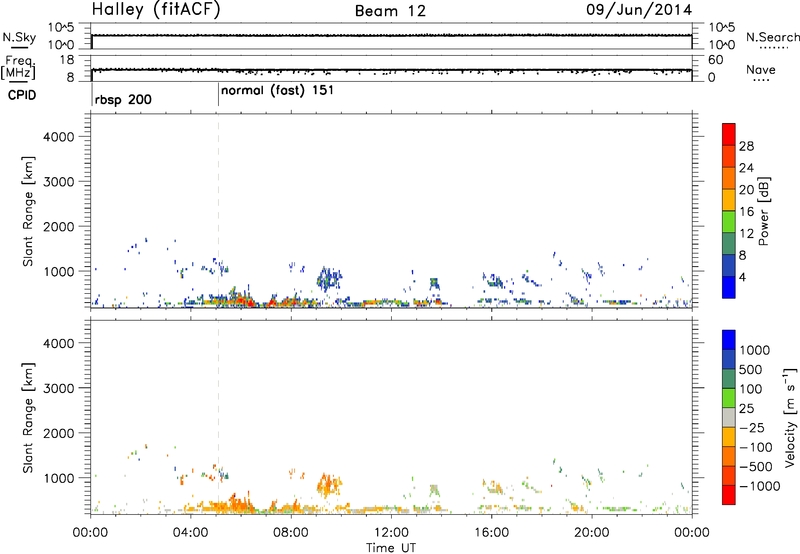Click the '16:00' time axis tick label
800x554 pixels.
pos(491,533)
